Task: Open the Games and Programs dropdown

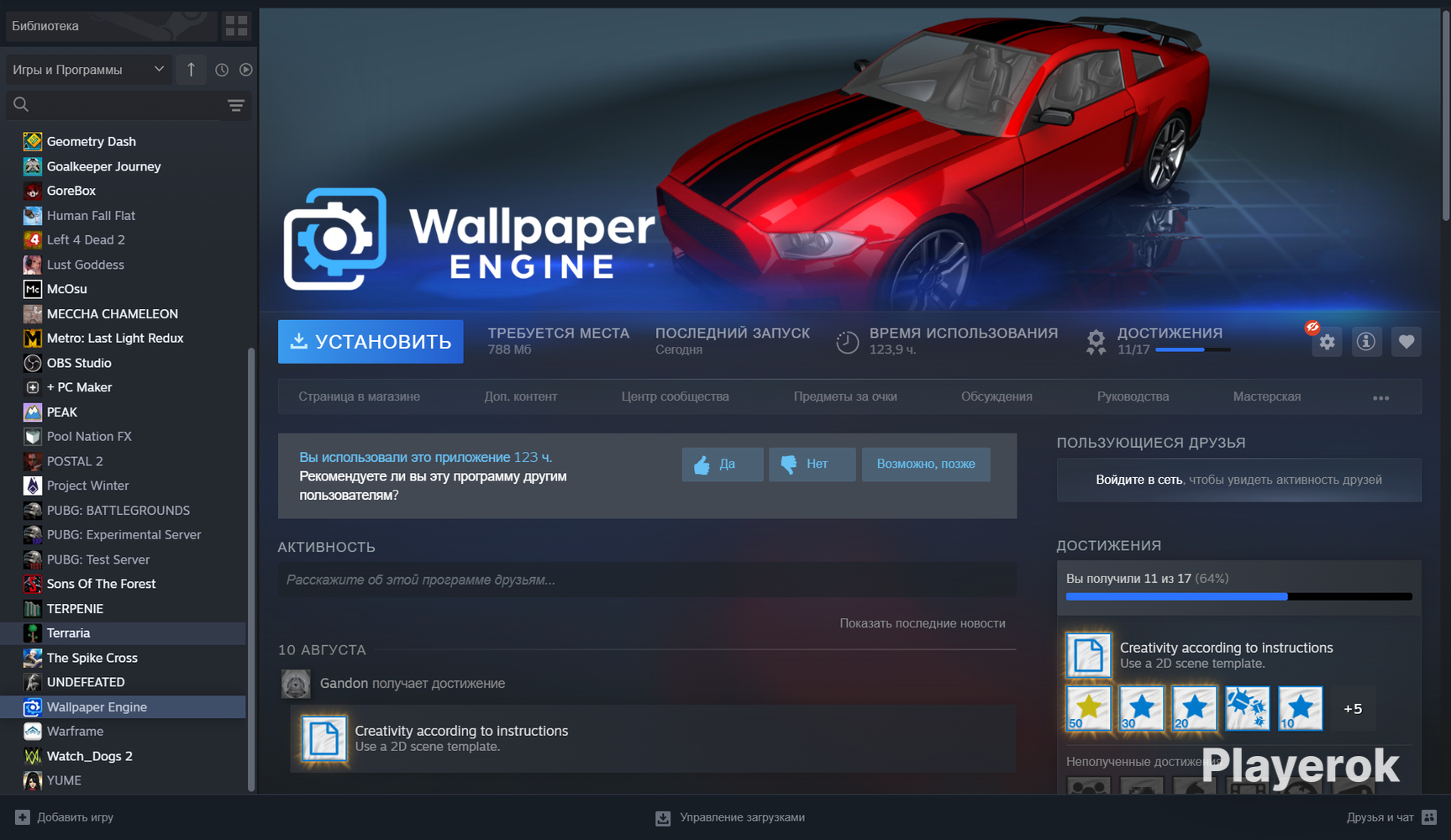Action: 88,70
